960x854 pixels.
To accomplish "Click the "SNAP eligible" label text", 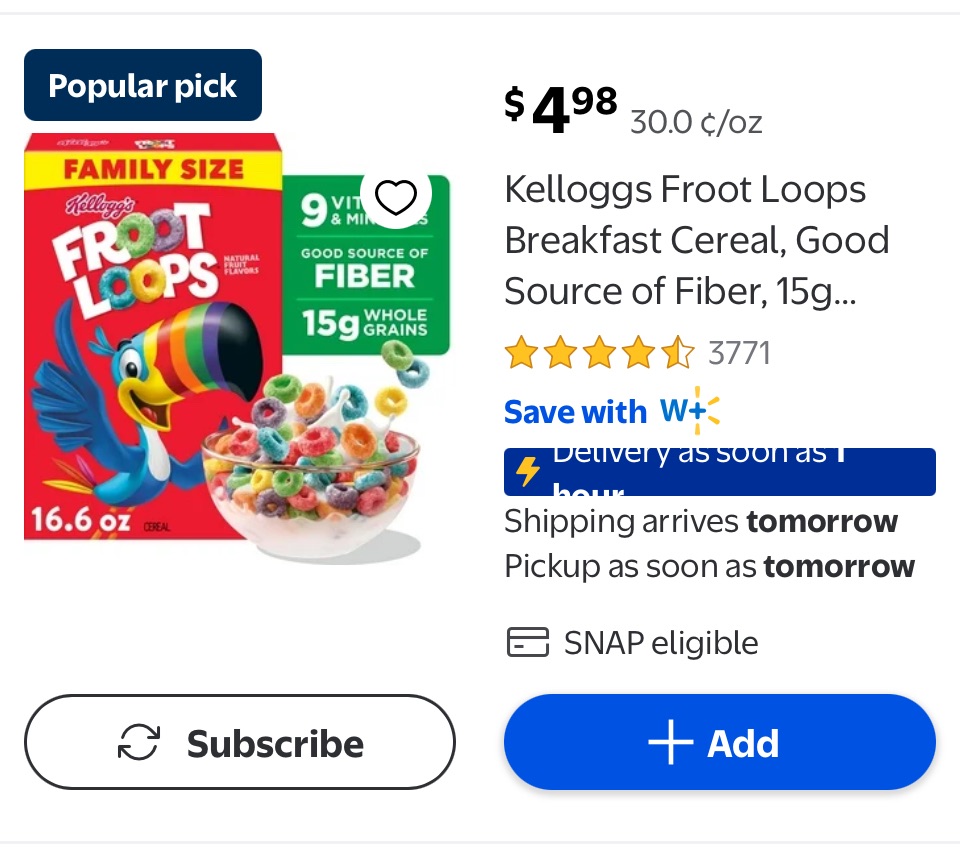I will point(661,643).
